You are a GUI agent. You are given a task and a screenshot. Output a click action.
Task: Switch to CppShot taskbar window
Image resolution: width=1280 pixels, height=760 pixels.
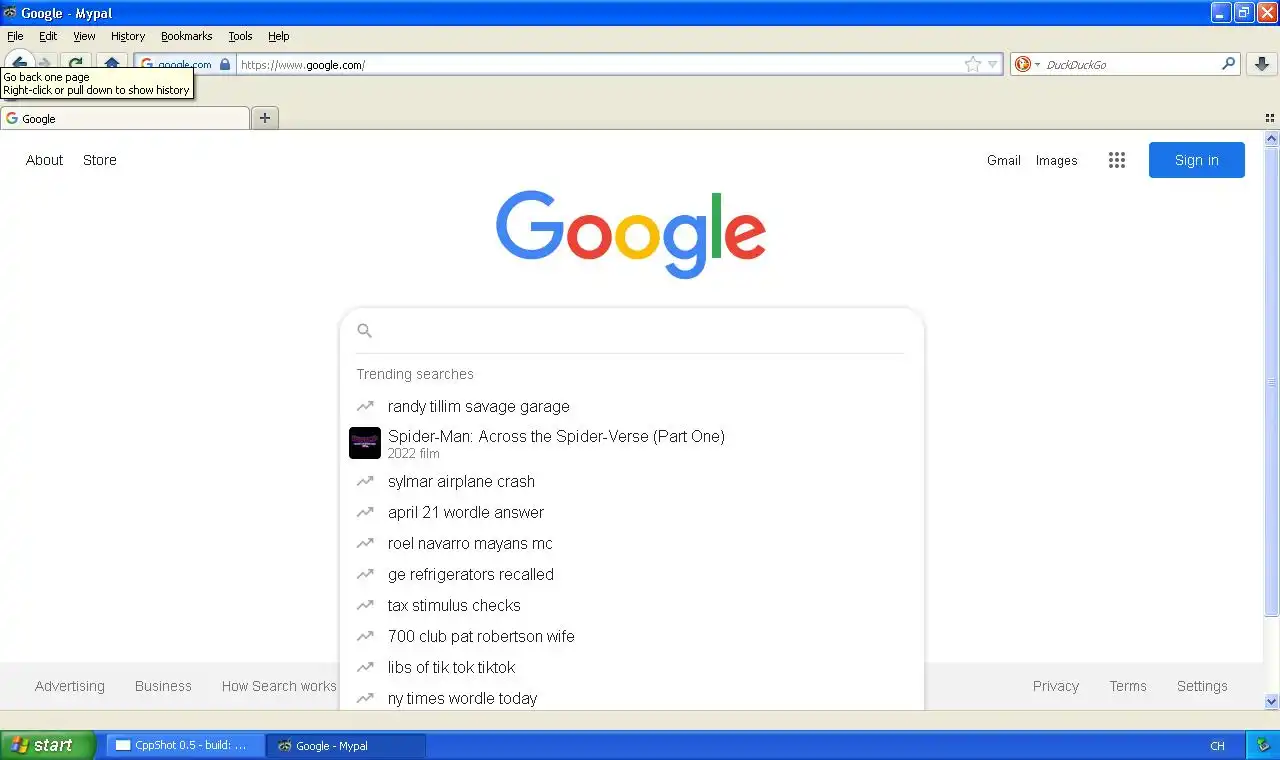(185, 745)
